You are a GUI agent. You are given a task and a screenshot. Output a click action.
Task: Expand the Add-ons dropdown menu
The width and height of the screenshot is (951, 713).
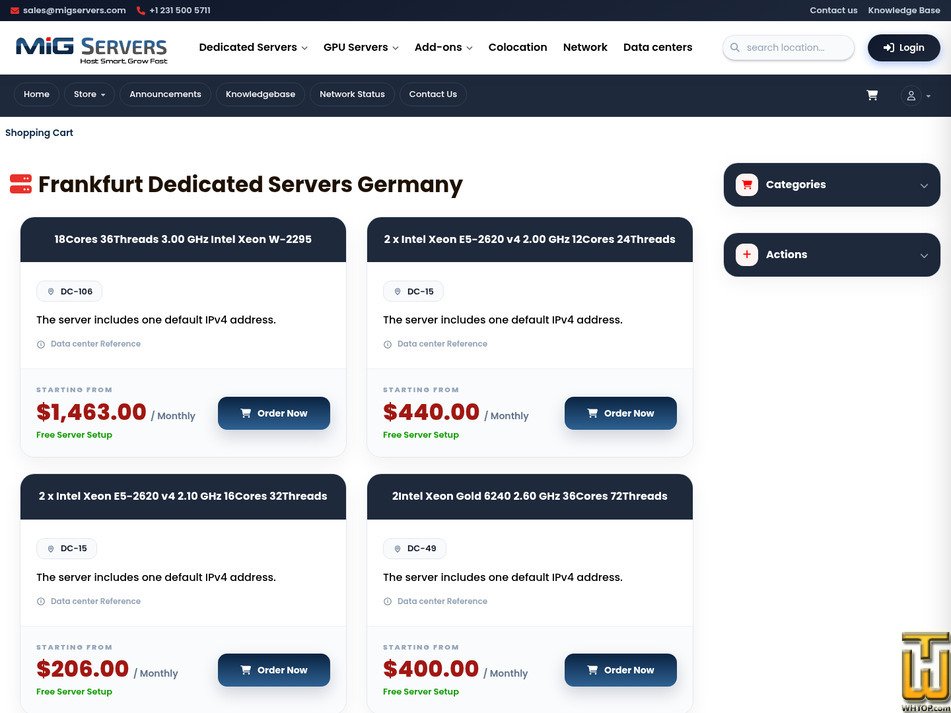(x=443, y=47)
